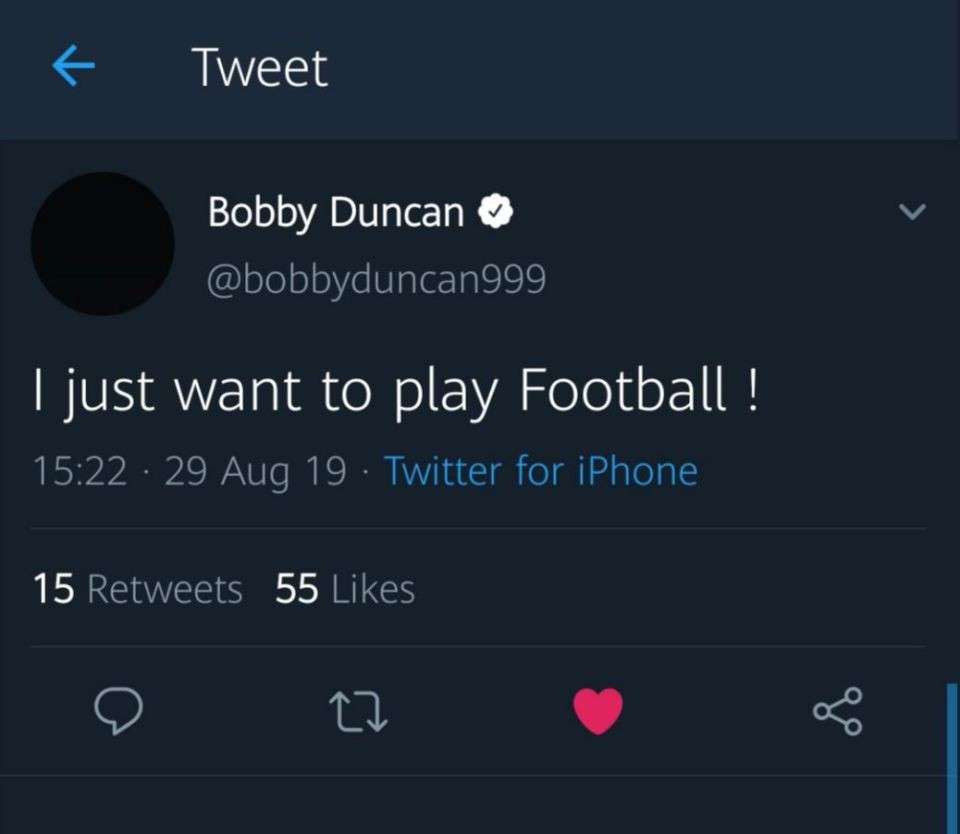View the 55 Likes list
The image size is (960, 834).
[345, 589]
